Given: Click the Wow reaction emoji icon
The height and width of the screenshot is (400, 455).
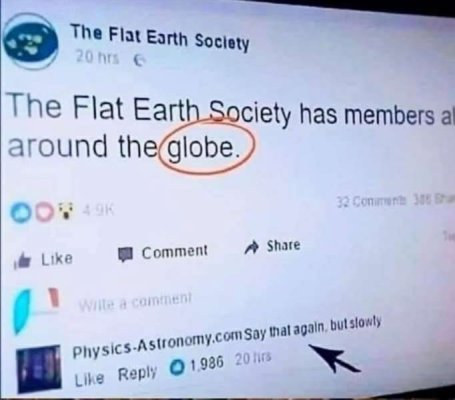Looking at the screenshot, I should pos(65,211).
